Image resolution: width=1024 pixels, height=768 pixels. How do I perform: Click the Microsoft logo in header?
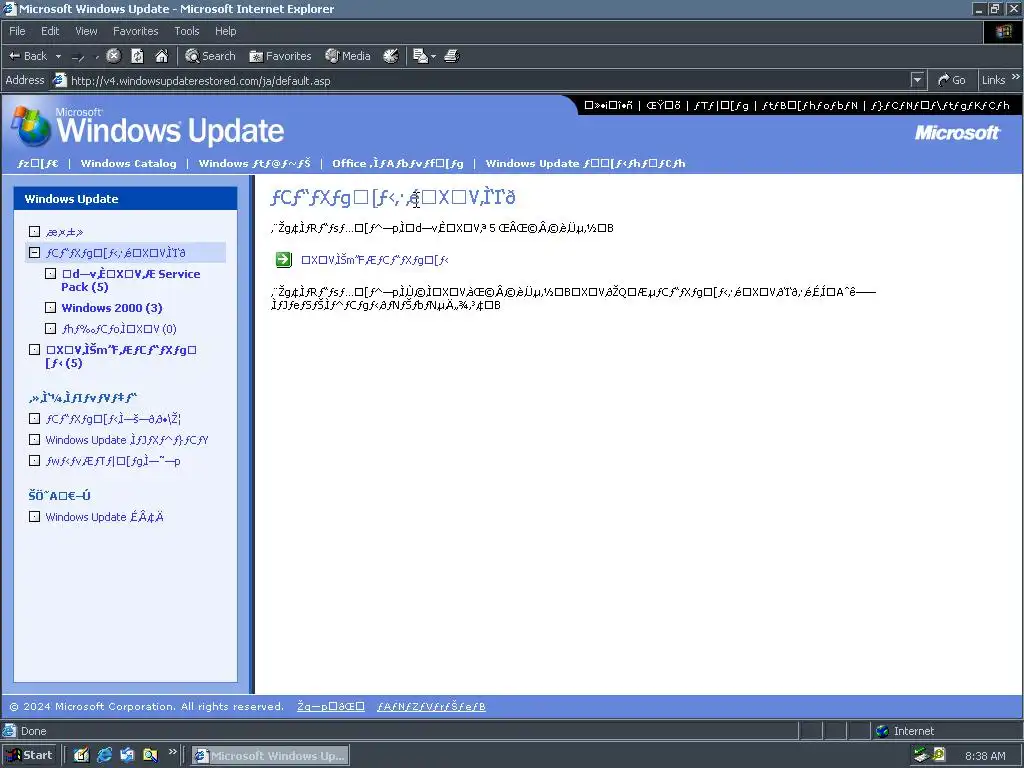pos(957,133)
